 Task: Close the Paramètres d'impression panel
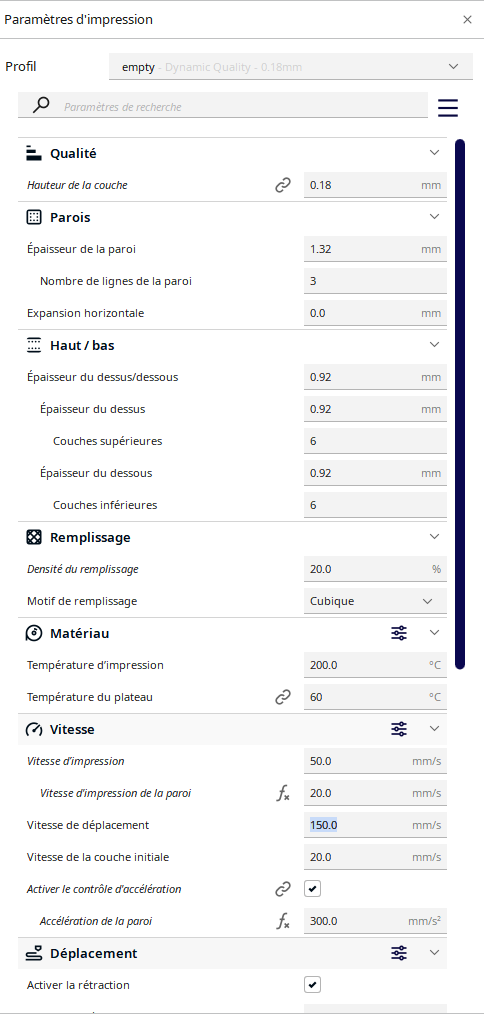467,20
